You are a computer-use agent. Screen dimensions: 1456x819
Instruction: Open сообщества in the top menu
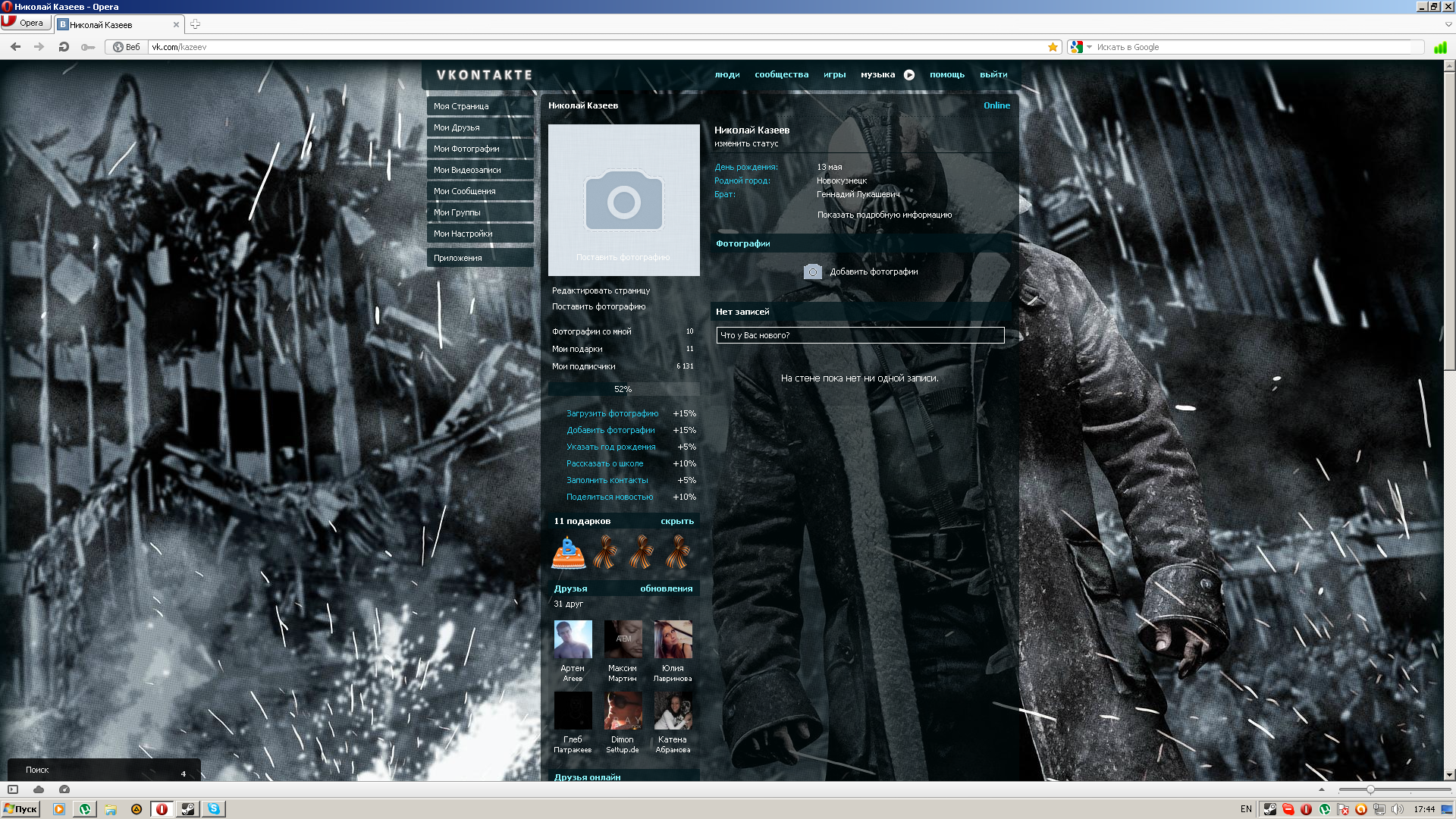pyautogui.click(x=781, y=74)
